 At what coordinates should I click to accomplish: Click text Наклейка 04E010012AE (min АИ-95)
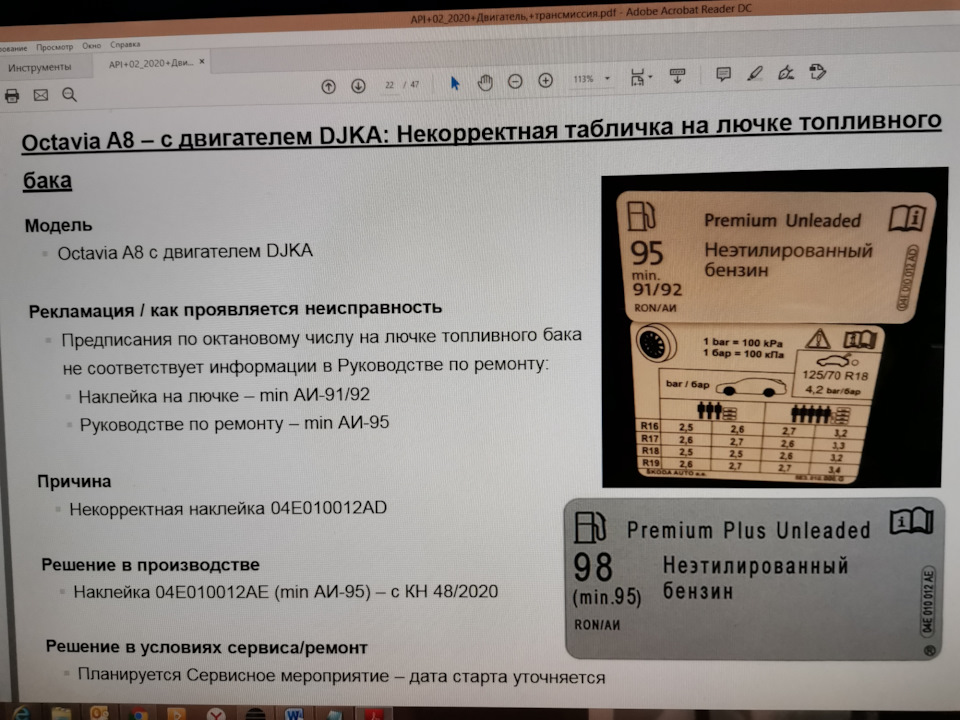pos(285,591)
